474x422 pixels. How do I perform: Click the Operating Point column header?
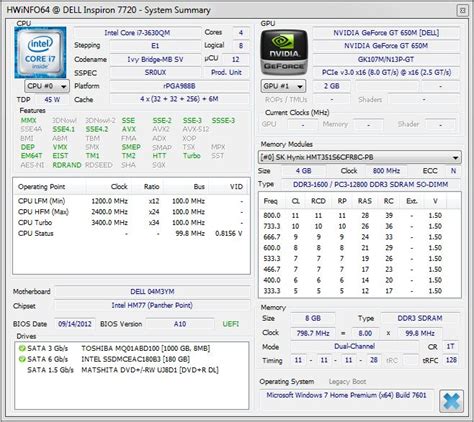pos(49,187)
